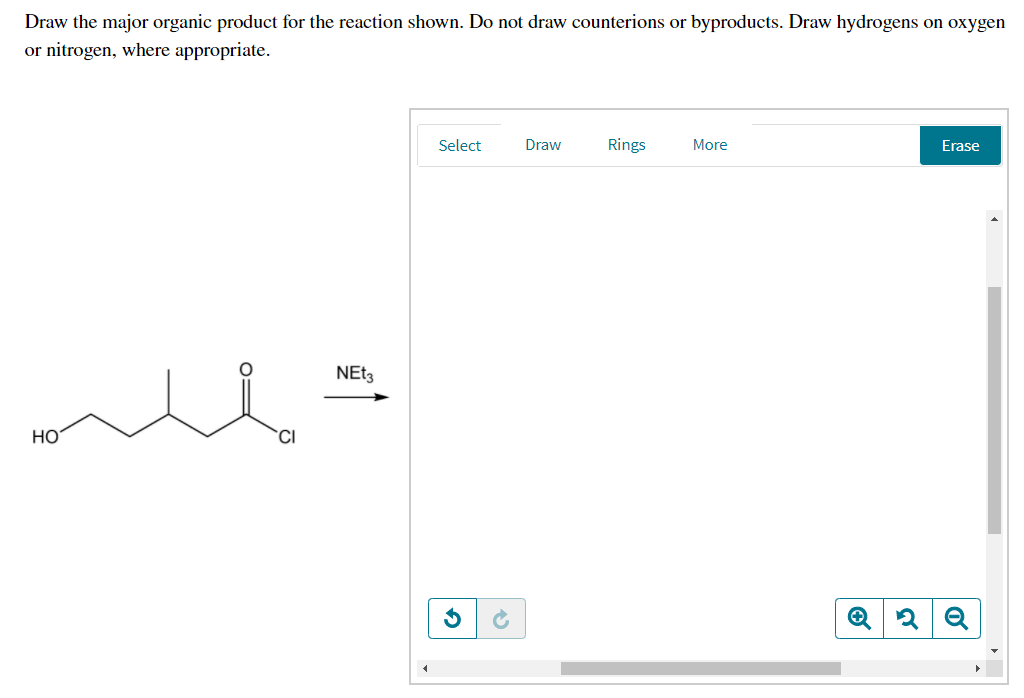Click the vertical scrollbar down arrow

[994, 650]
